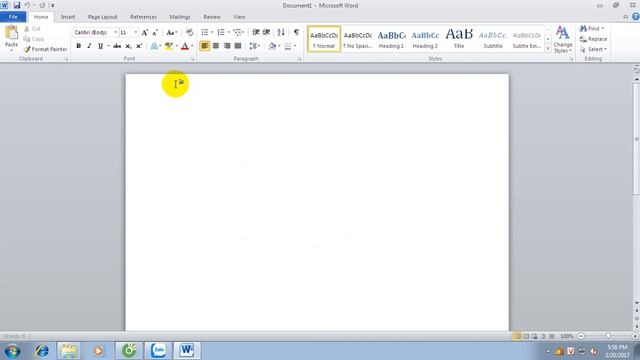Expand the Bullets list dropdown
This screenshot has height=360, width=640.
212,32
